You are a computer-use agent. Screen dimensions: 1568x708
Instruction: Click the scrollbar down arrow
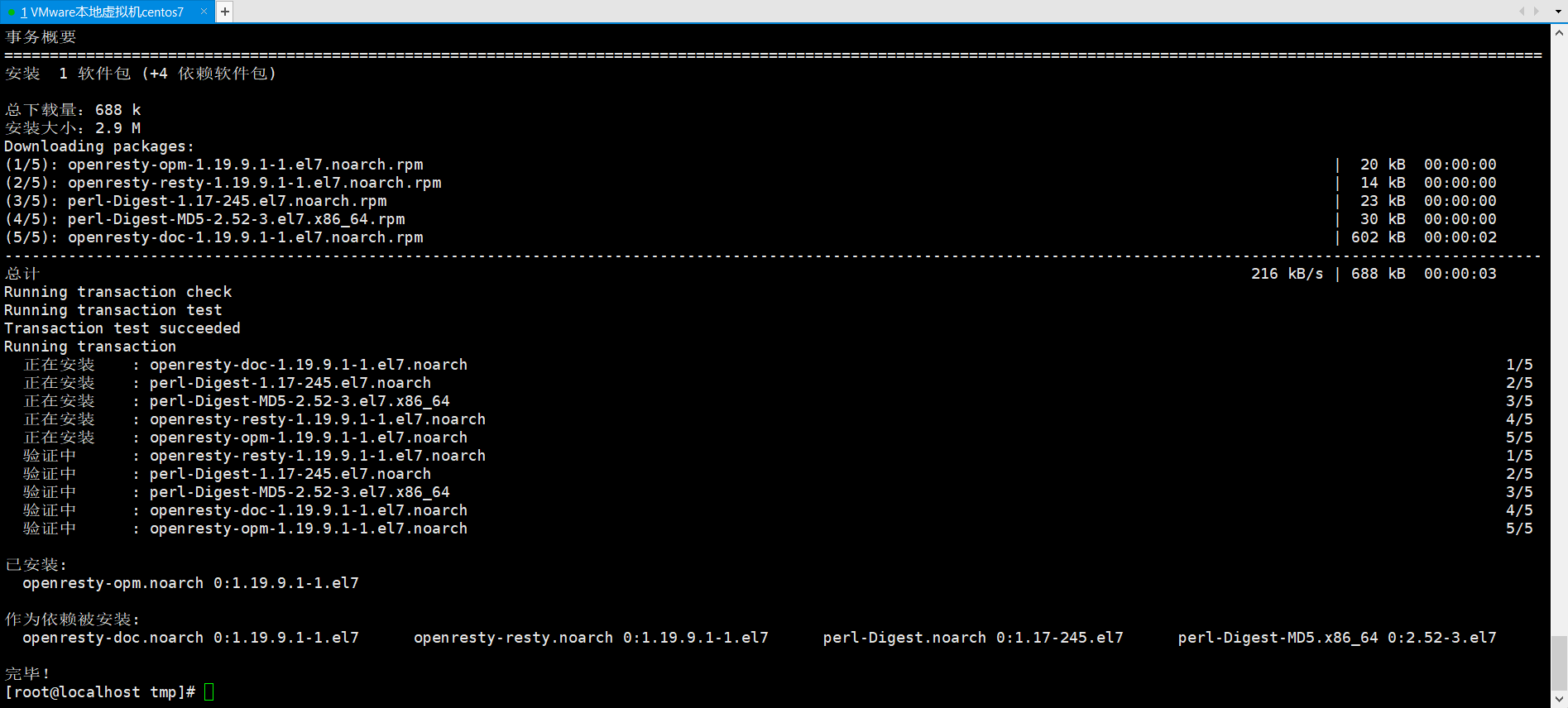(x=1559, y=699)
